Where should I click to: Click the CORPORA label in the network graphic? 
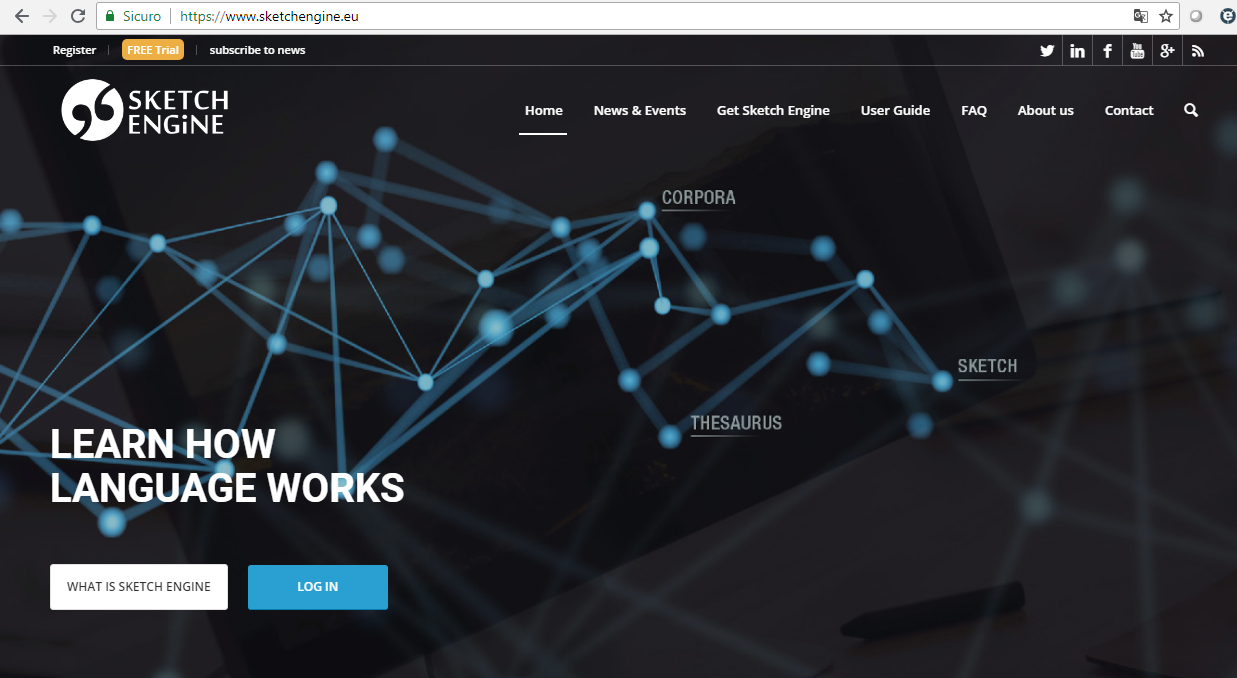tap(699, 198)
